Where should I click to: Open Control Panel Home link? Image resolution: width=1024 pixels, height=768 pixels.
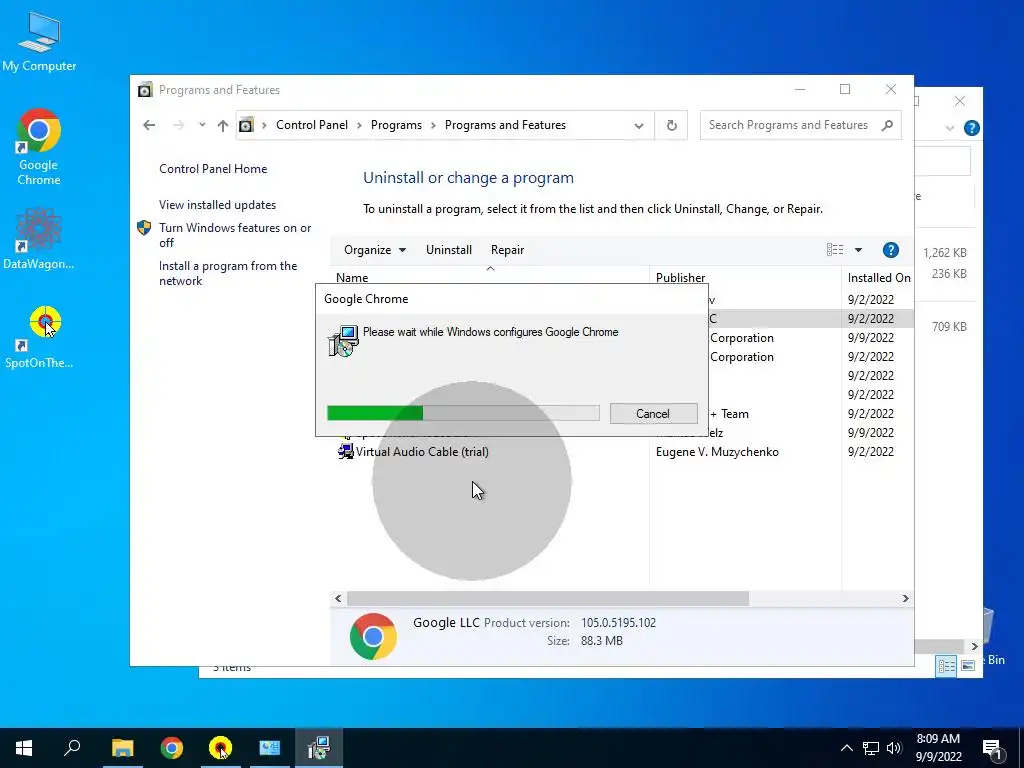point(213,168)
